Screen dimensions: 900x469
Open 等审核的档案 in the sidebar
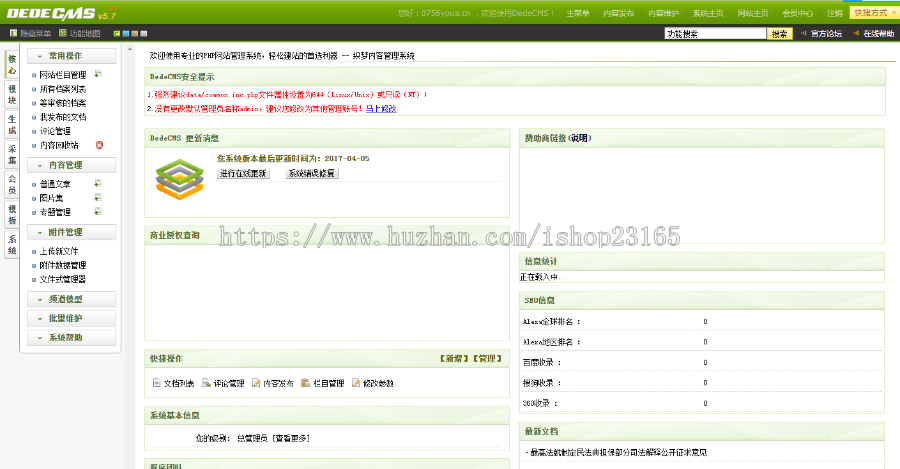(63, 103)
